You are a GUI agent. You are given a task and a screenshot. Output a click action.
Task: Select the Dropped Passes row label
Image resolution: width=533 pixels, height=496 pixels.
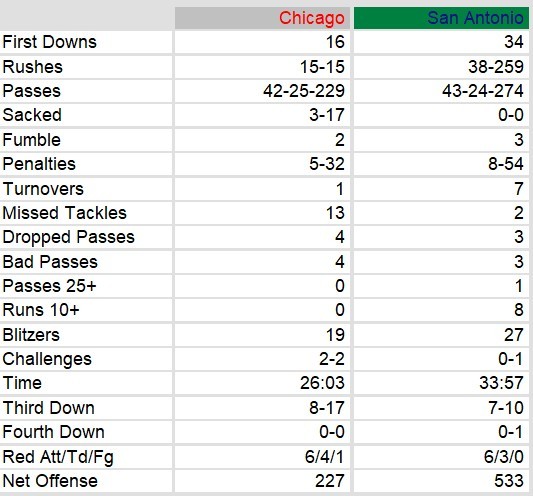[68, 237]
